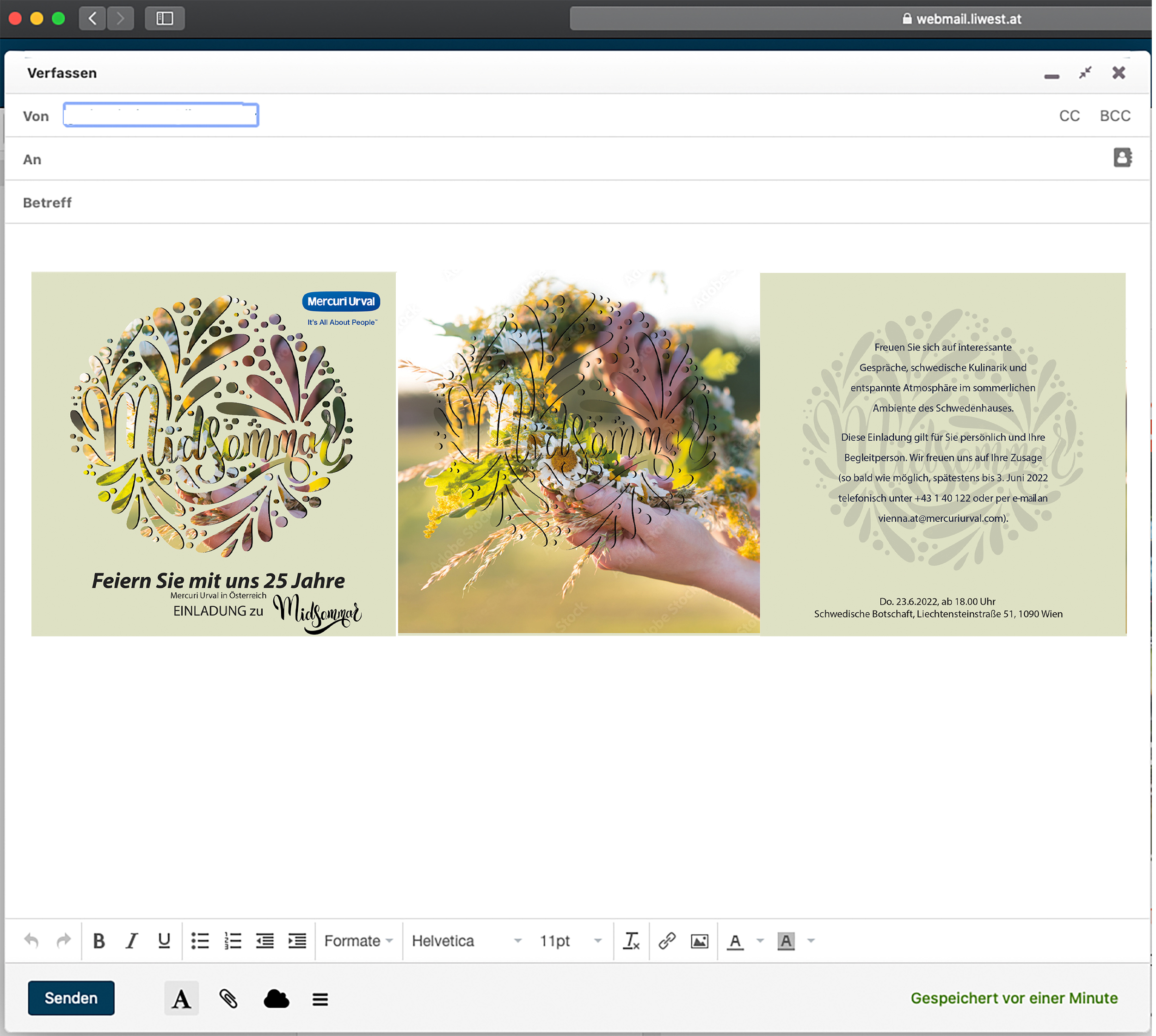Screen dimensions: 1156x1036
Task: Toggle the browser sidebar
Action: point(165,18)
